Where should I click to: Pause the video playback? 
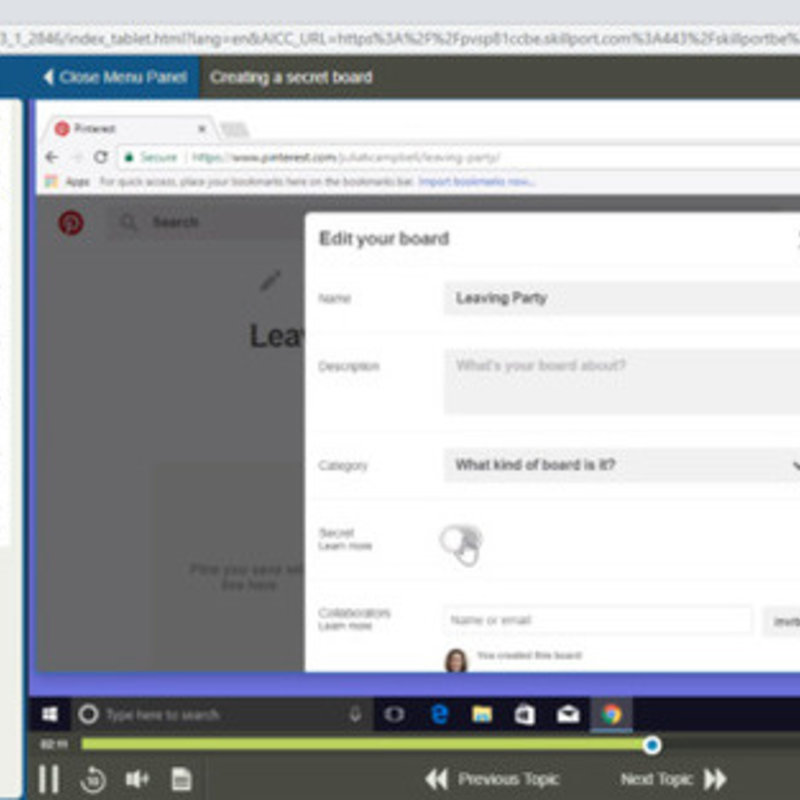pyautogui.click(x=48, y=778)
